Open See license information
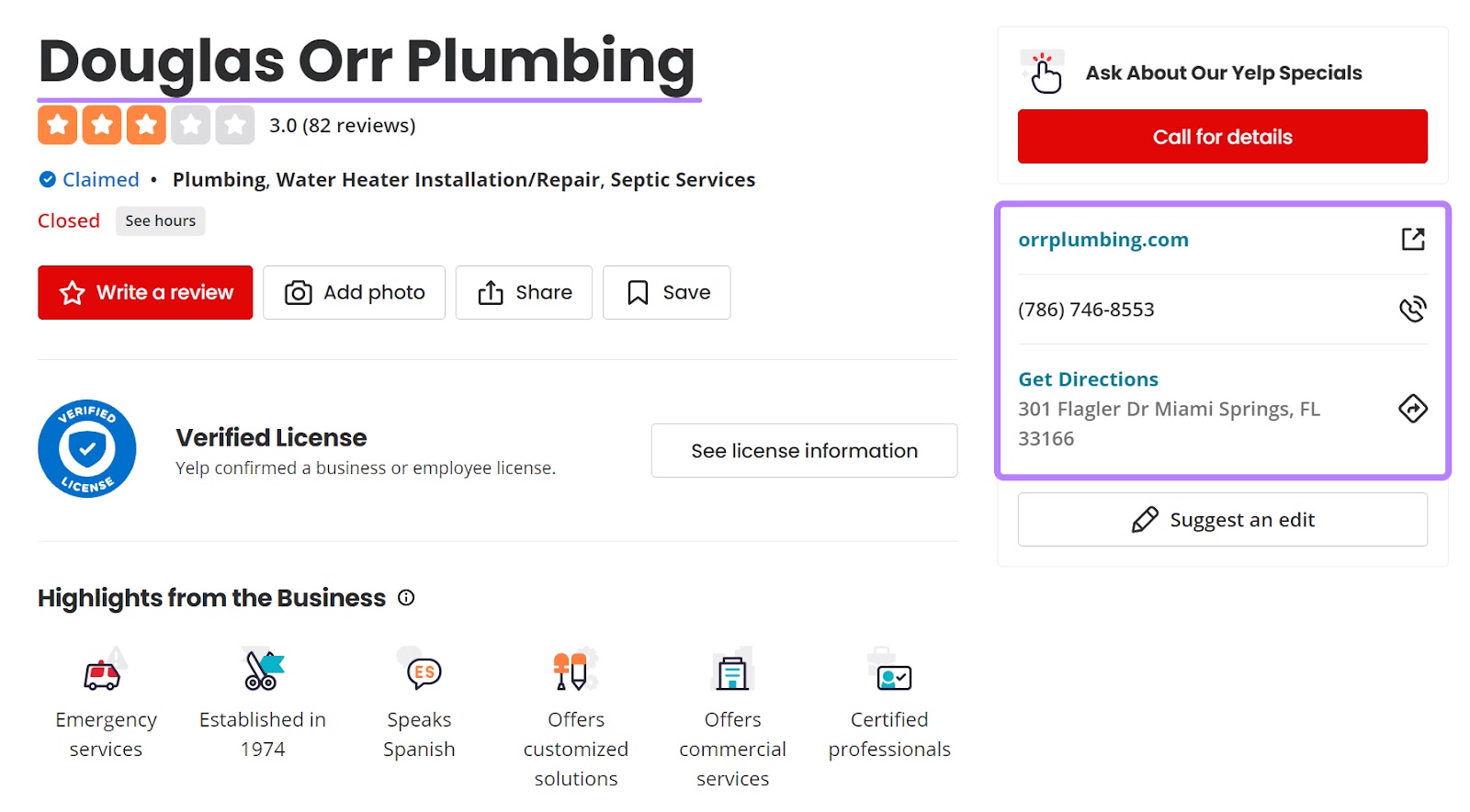1470x812 pixels. pos(804,450)
